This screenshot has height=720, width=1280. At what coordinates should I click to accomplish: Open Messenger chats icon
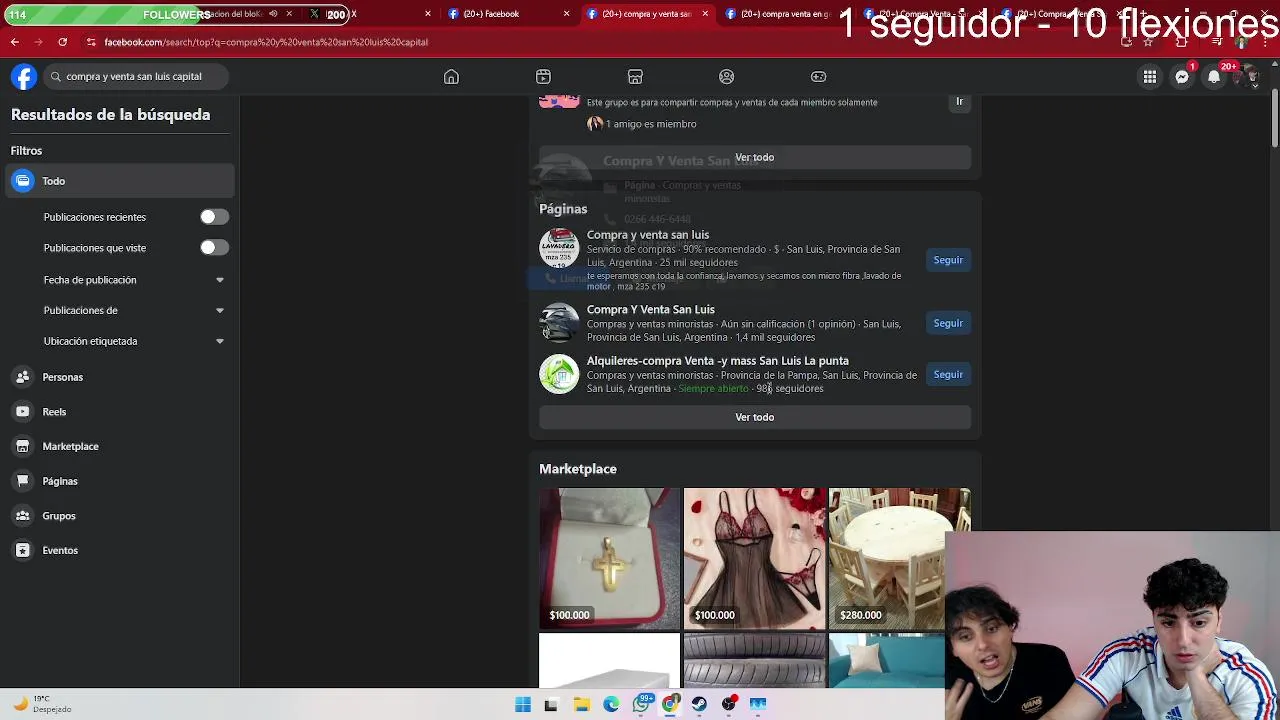(x=1182, y=77)
